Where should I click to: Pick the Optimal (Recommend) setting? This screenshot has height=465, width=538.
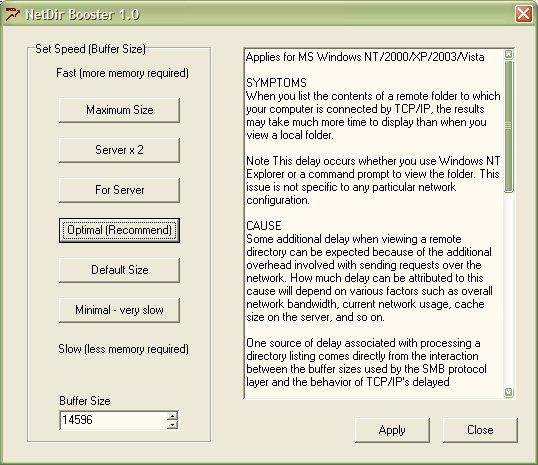[x=119, y=230]
